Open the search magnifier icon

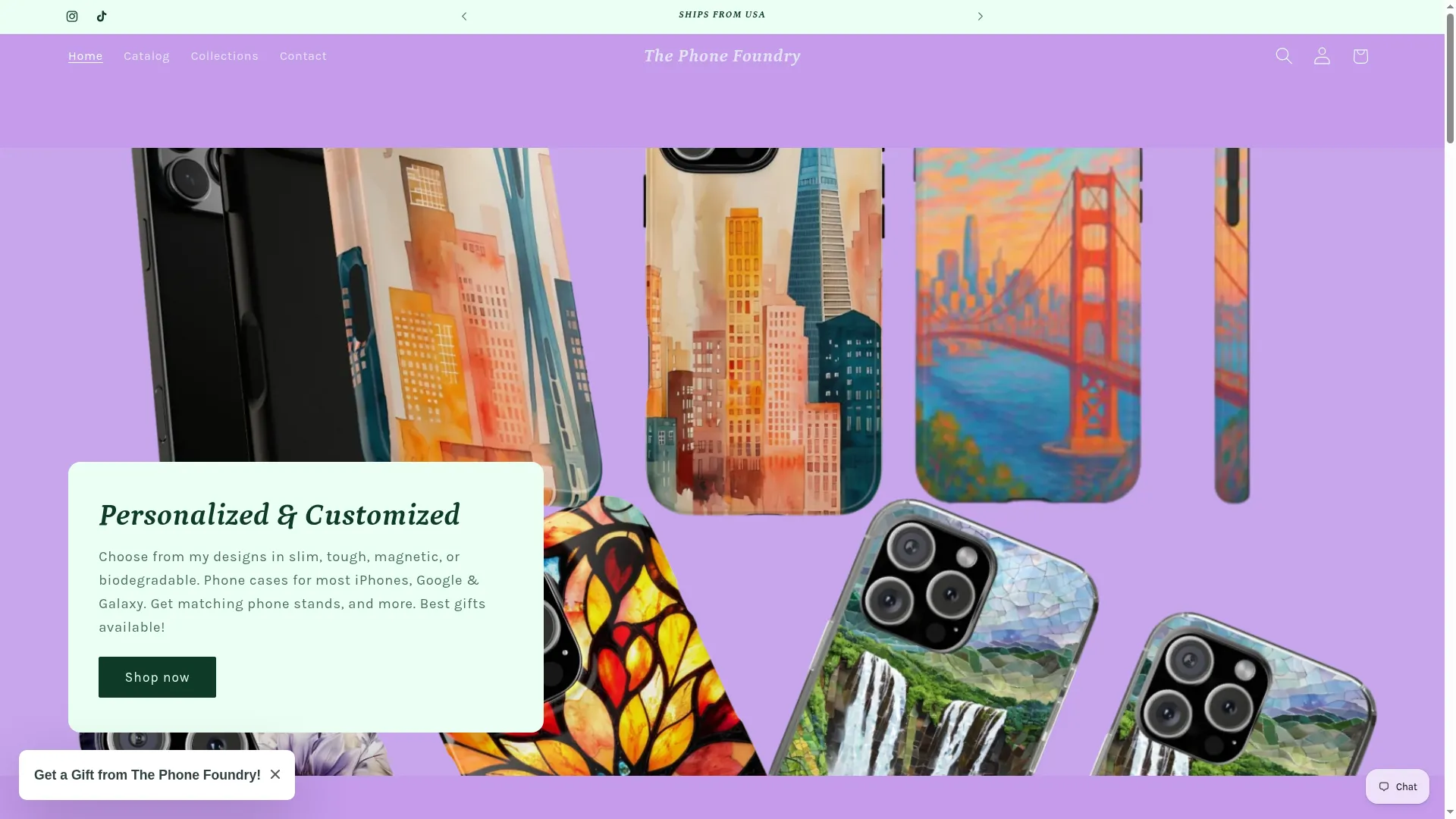[1284, 56]
